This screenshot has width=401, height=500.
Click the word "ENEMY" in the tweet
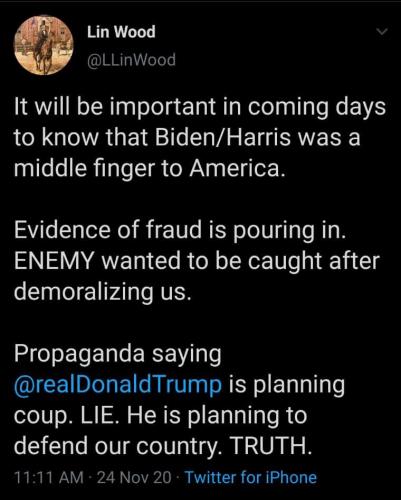[53, 261]
